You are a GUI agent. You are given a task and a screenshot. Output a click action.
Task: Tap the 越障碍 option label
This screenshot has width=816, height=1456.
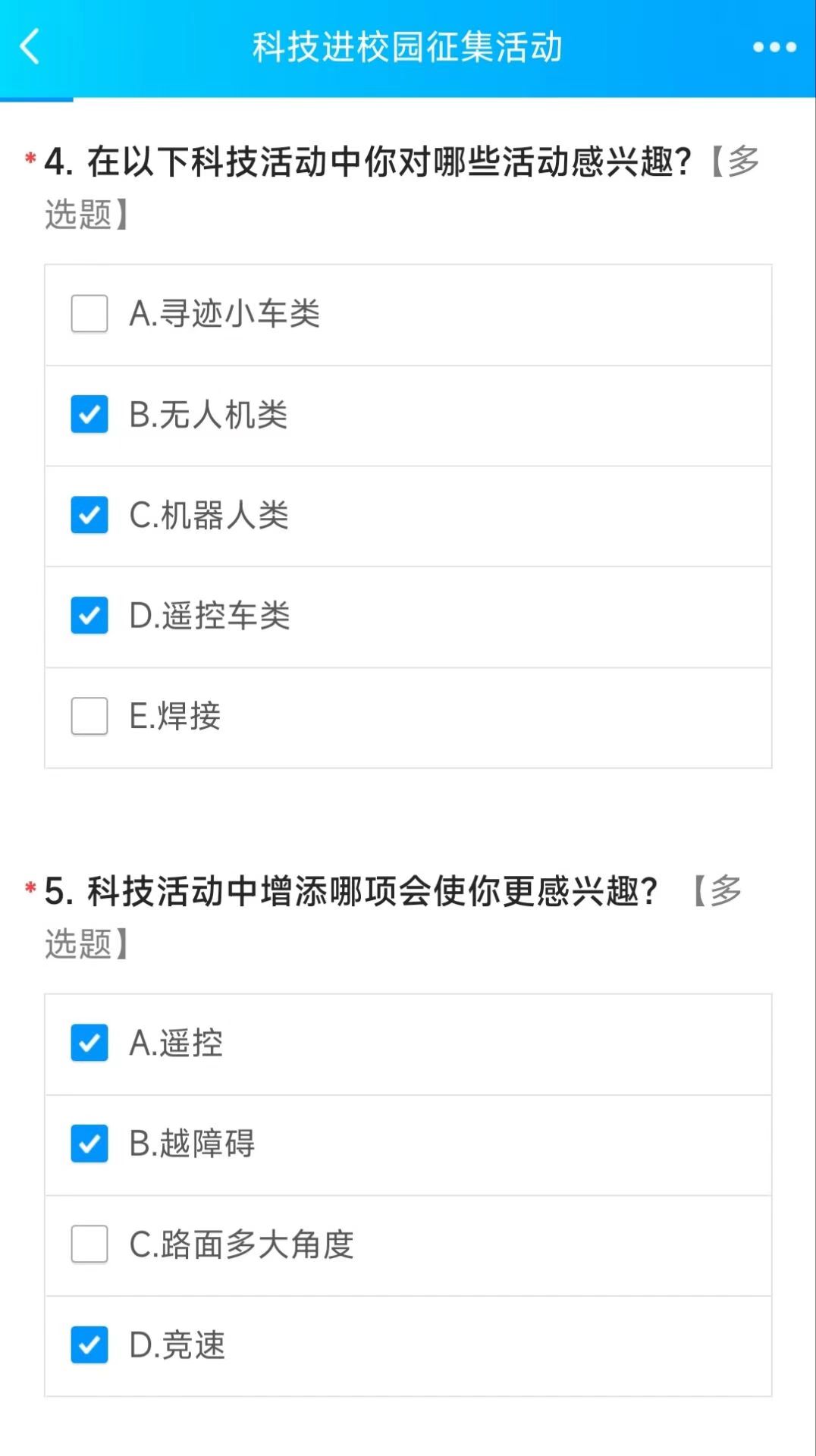[193, 1144]
